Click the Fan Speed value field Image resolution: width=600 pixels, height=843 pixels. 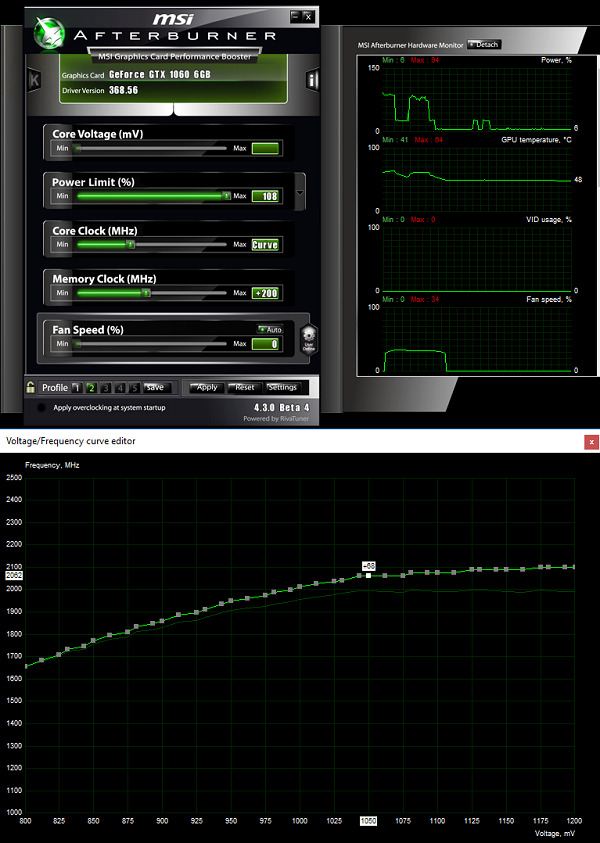click(265, 344)
